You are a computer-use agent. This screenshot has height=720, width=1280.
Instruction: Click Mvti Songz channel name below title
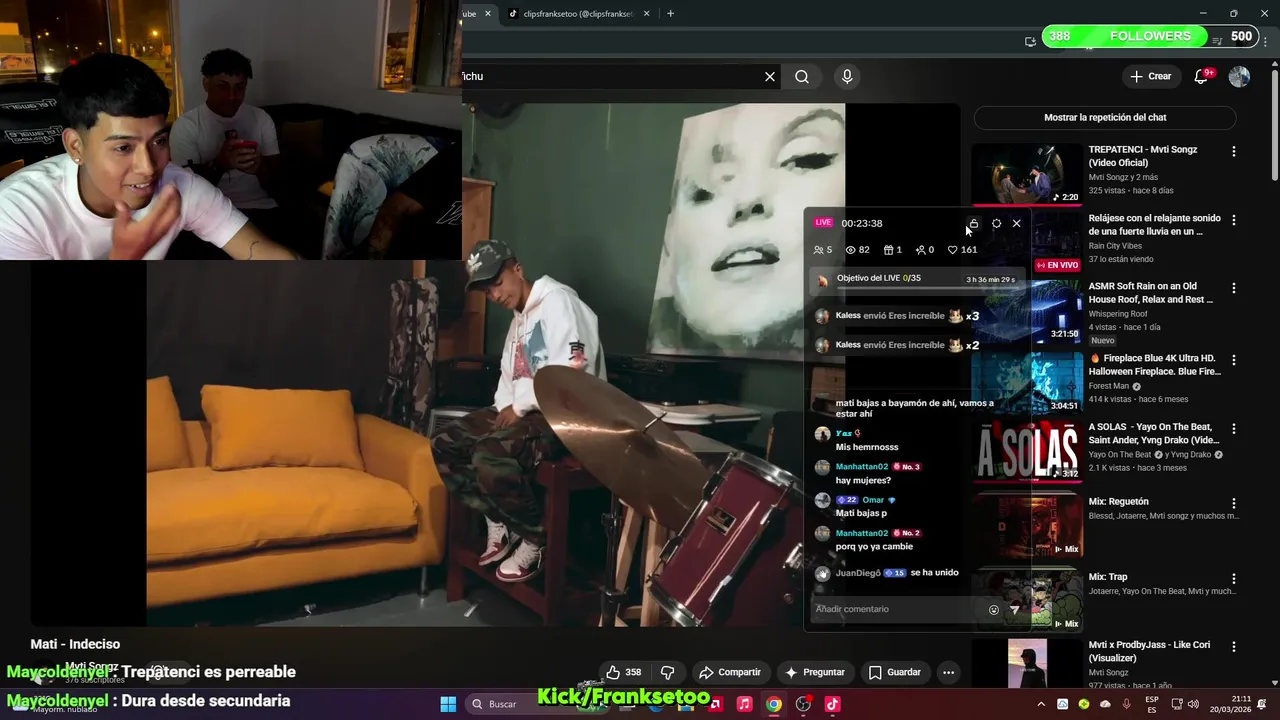[92, 665]
